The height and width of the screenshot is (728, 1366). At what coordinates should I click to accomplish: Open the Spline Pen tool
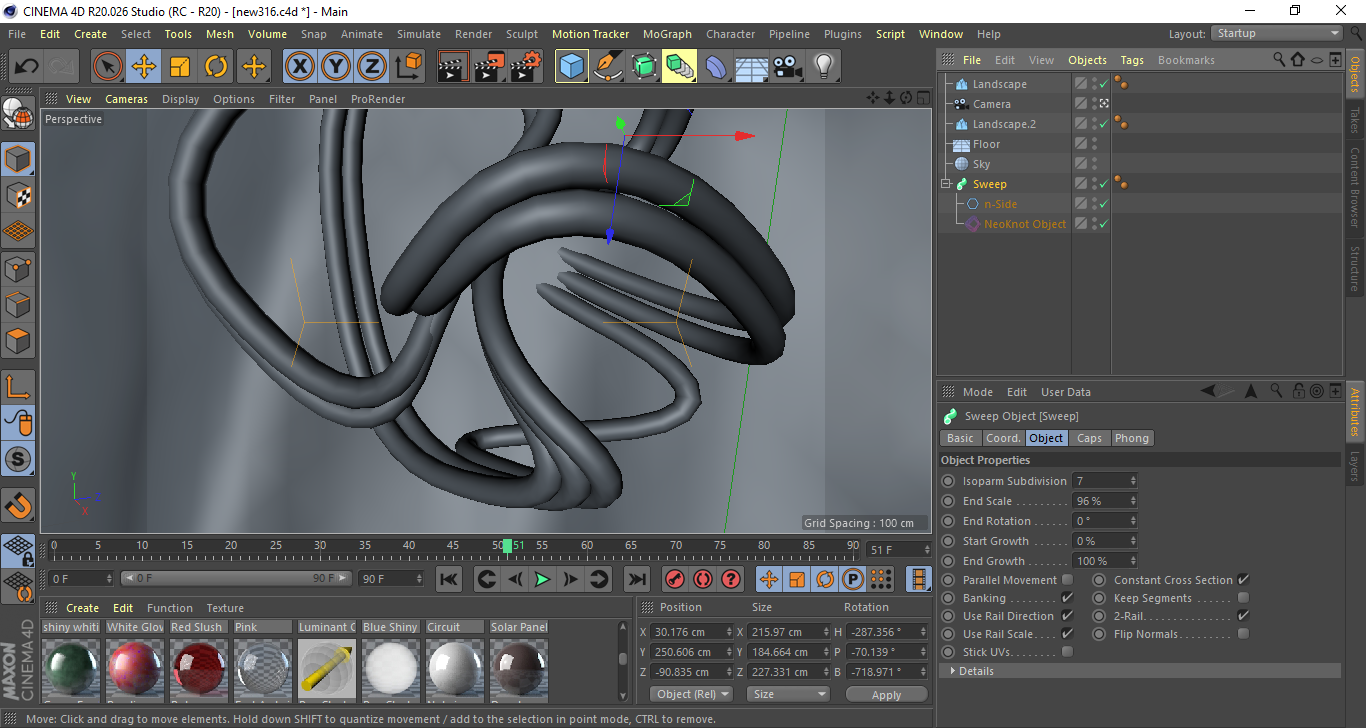coord(608,67)
